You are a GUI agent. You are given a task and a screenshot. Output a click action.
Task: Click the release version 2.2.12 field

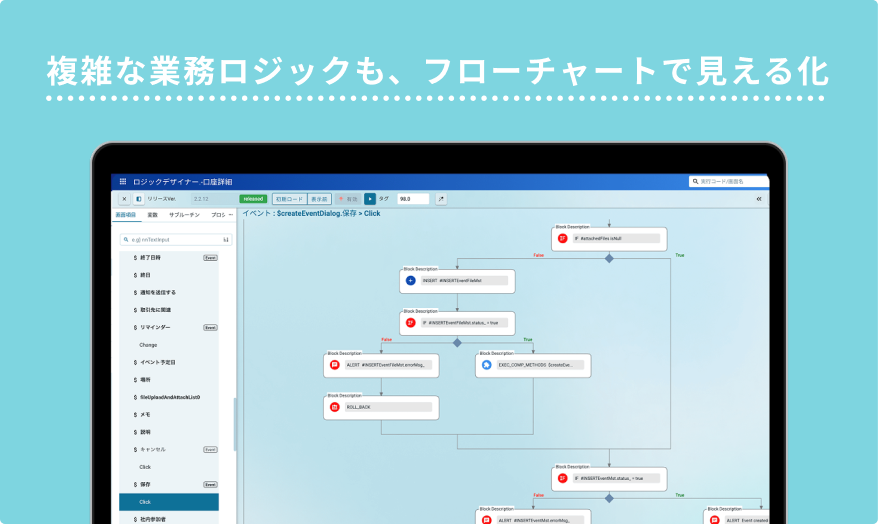(213, 199)
